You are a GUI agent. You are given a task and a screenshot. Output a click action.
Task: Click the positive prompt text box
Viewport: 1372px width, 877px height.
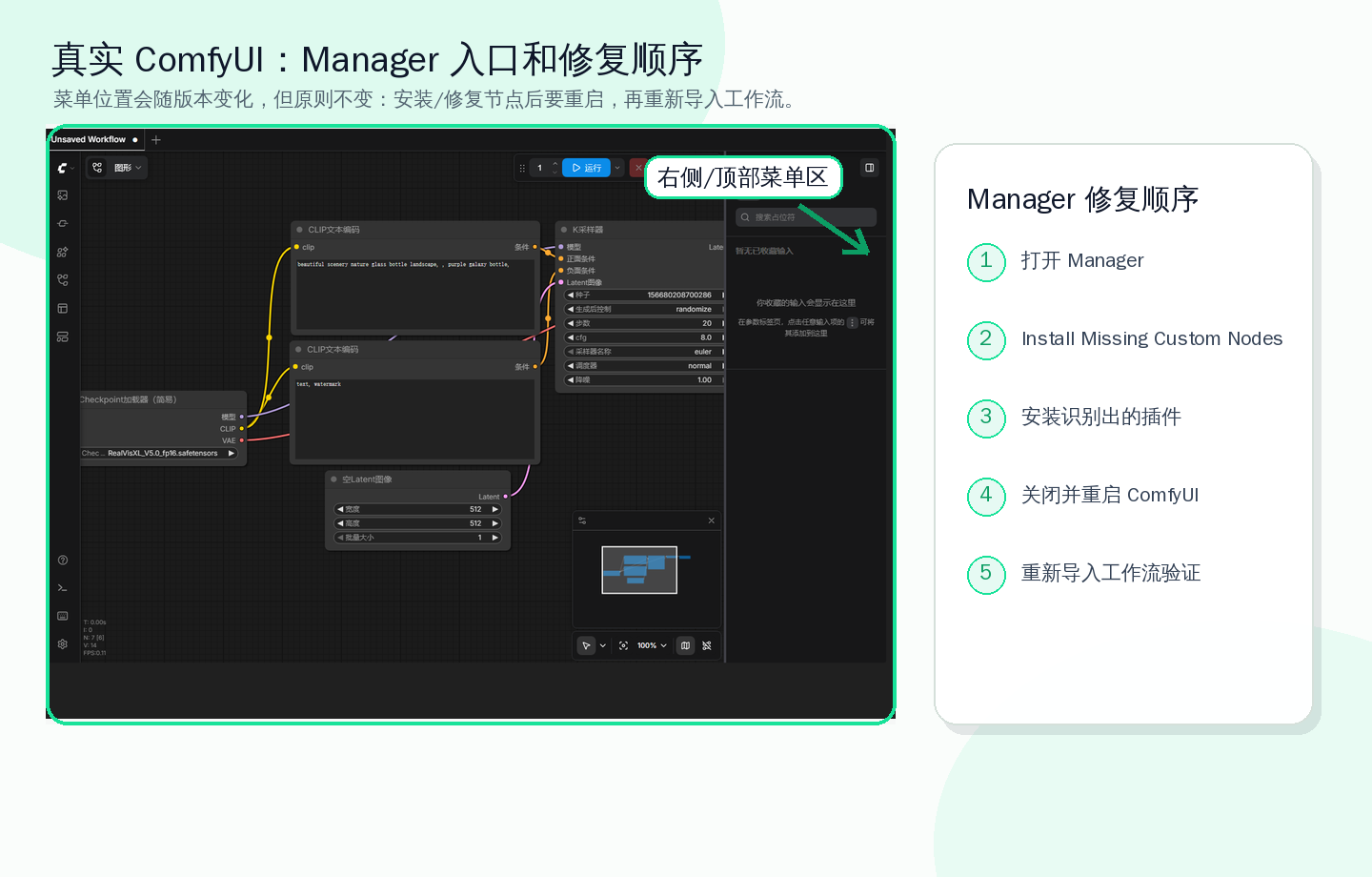tap(415, 293)
